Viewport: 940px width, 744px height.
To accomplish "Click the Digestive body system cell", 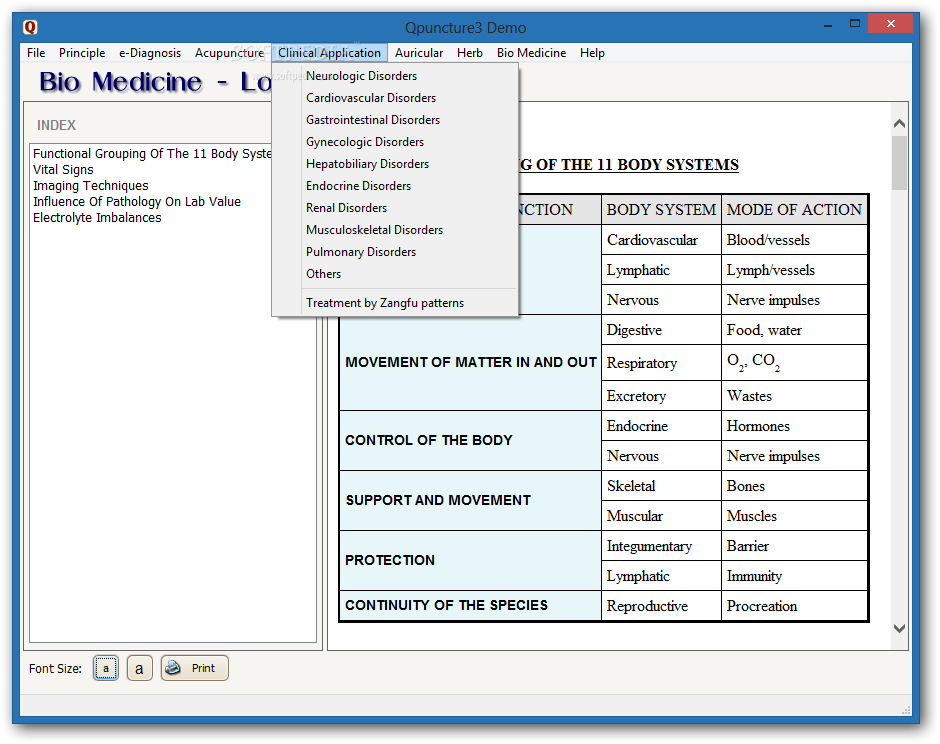I will click(x=661, y=330).
